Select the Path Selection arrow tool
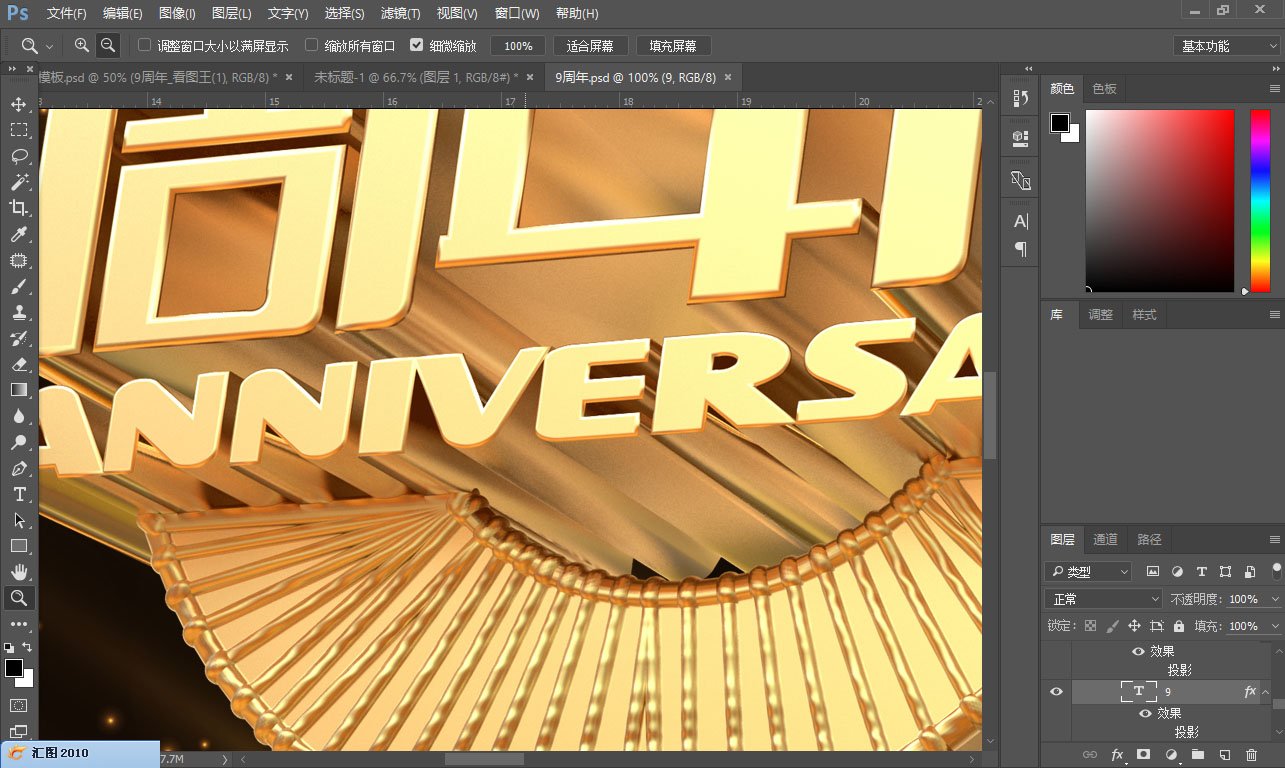Viewport: 1285px width, 768px height. pyautogui.click(x=19, y=520)
